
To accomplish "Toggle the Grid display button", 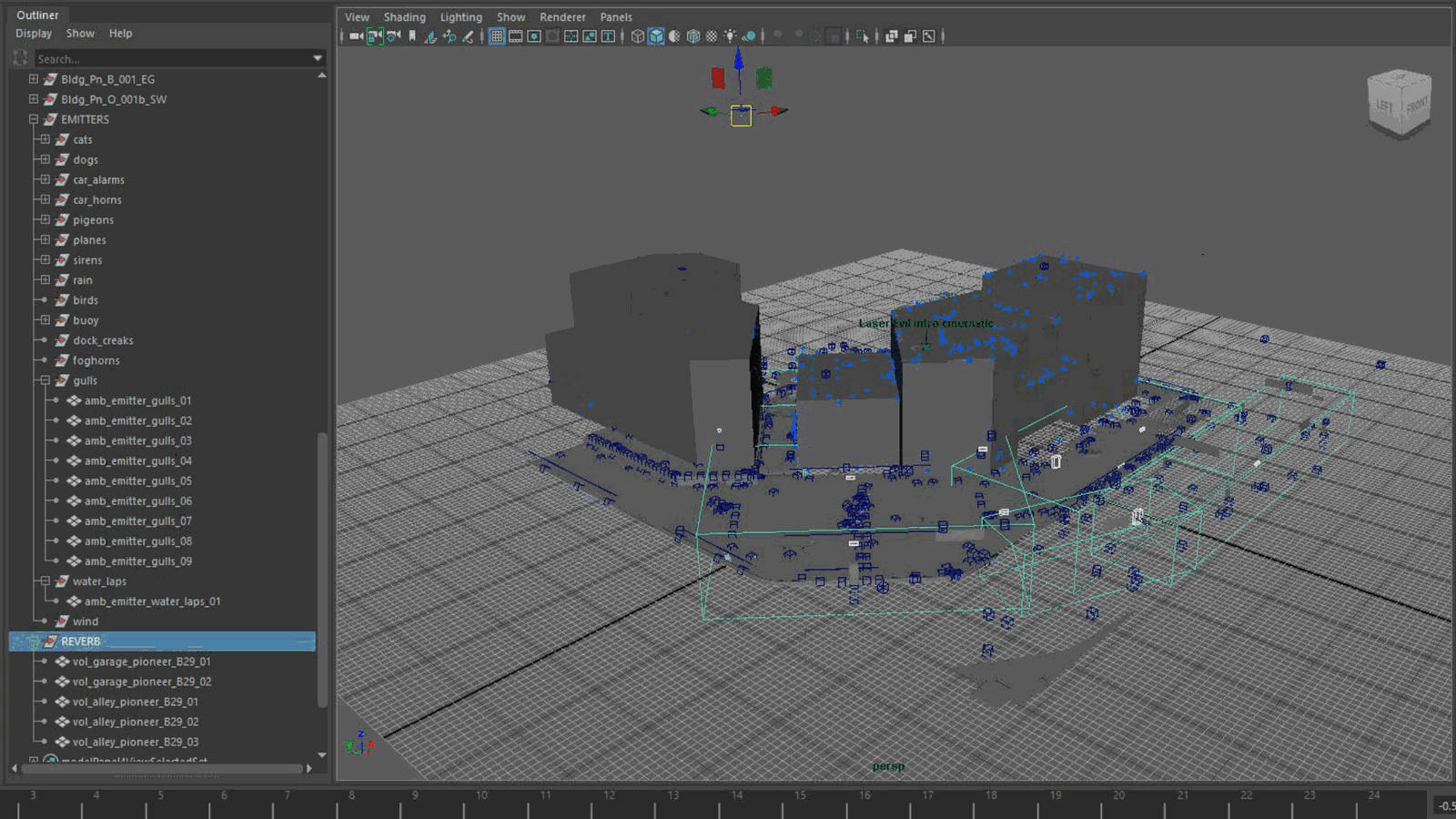I will click(497, 36).
